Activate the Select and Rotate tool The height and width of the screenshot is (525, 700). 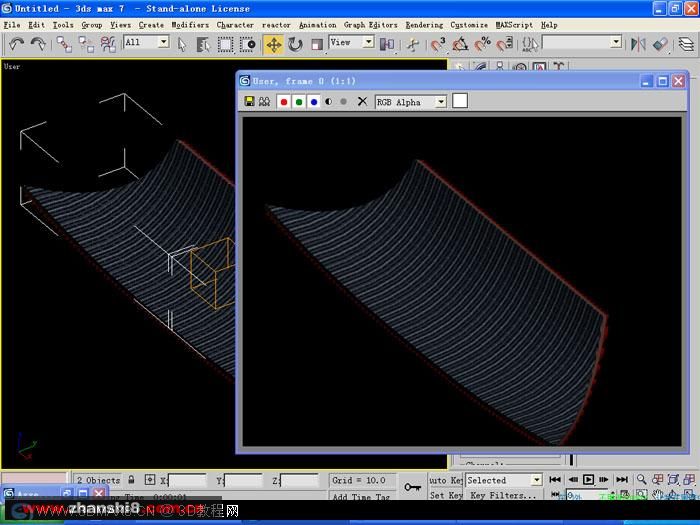click(295, 44)
